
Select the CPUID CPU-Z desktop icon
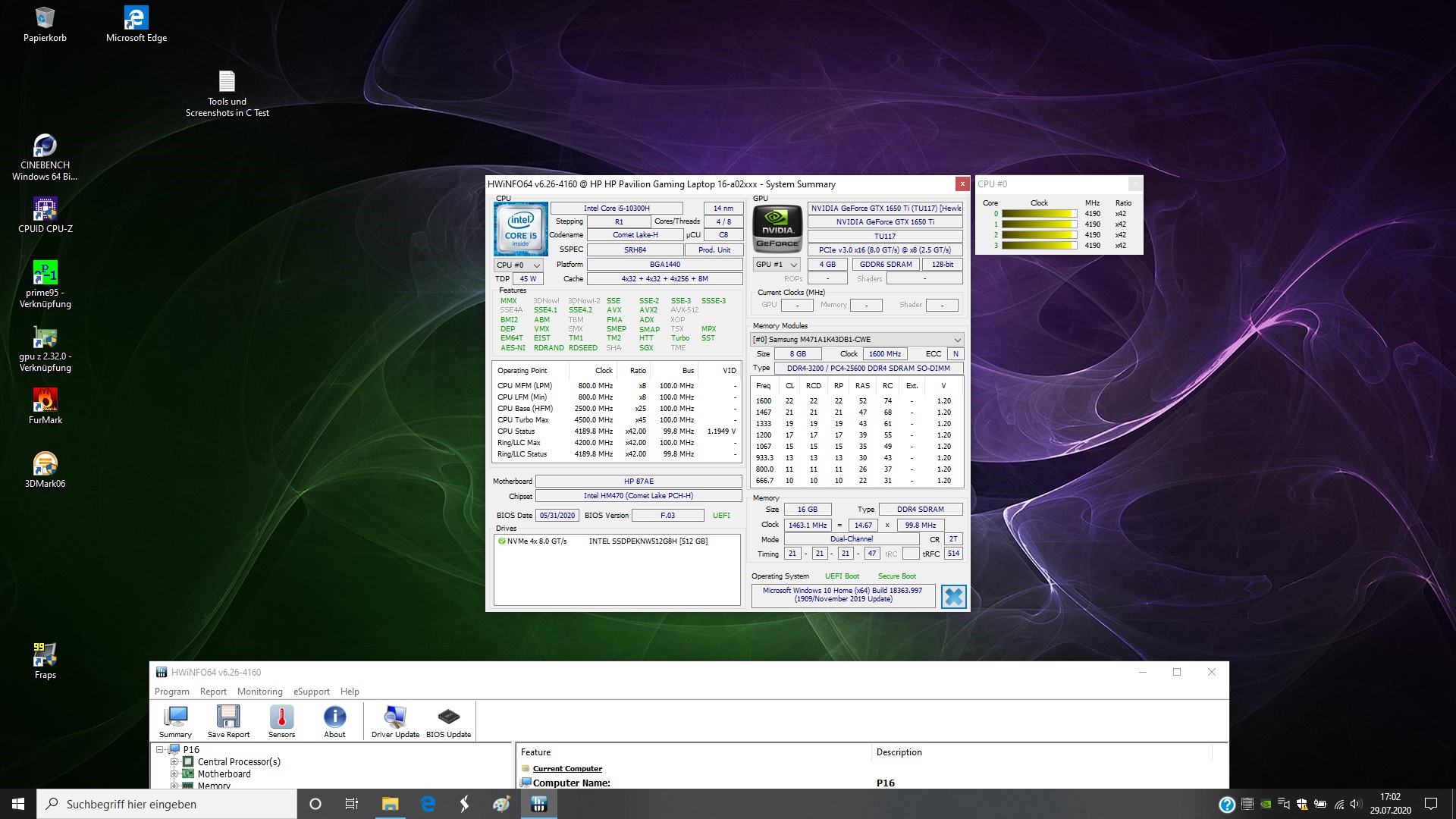[45, 215]
